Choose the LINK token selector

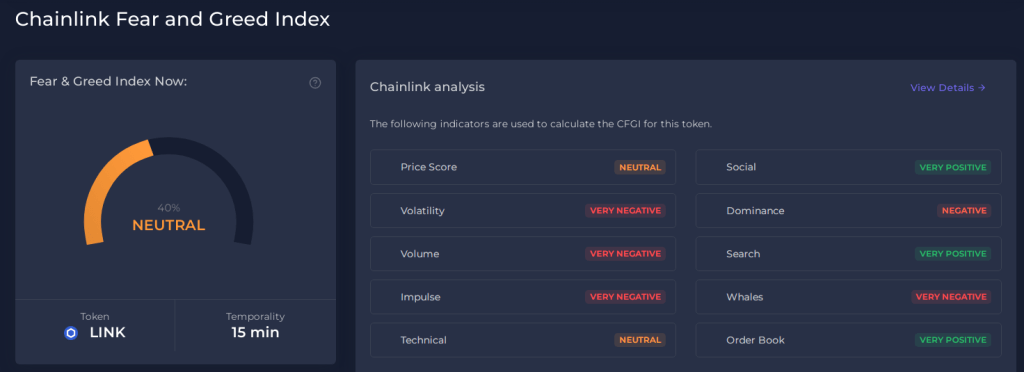click(x=95, y=325)
